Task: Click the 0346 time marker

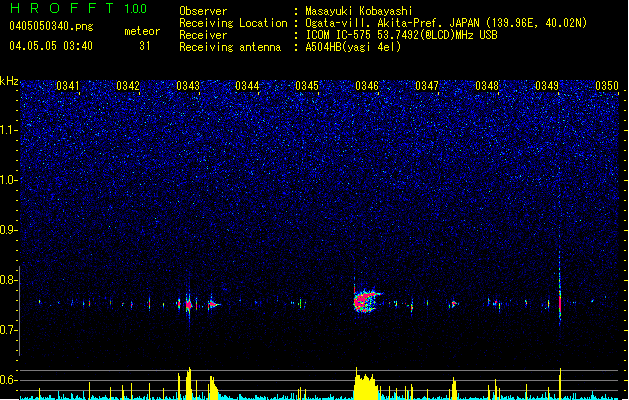Action: pyautogui.click(x=367, y=85)
